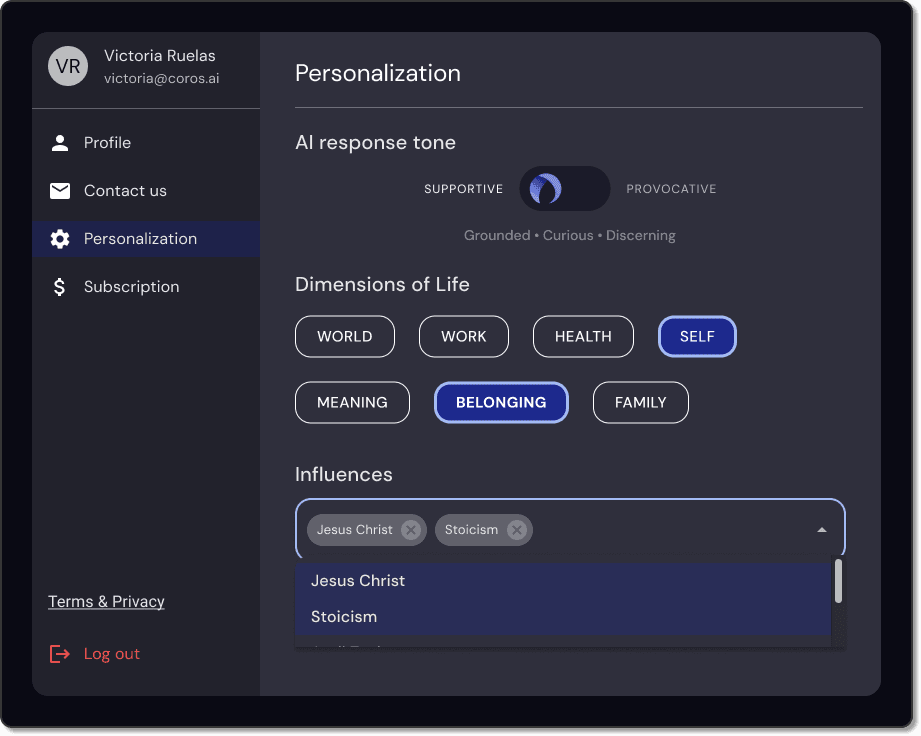921x736 pixels.
Task: Deselect the SELF dimension
Action: tap(697, 337)
